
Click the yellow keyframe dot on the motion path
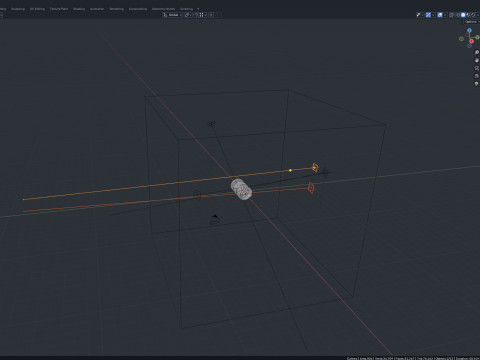290,170
